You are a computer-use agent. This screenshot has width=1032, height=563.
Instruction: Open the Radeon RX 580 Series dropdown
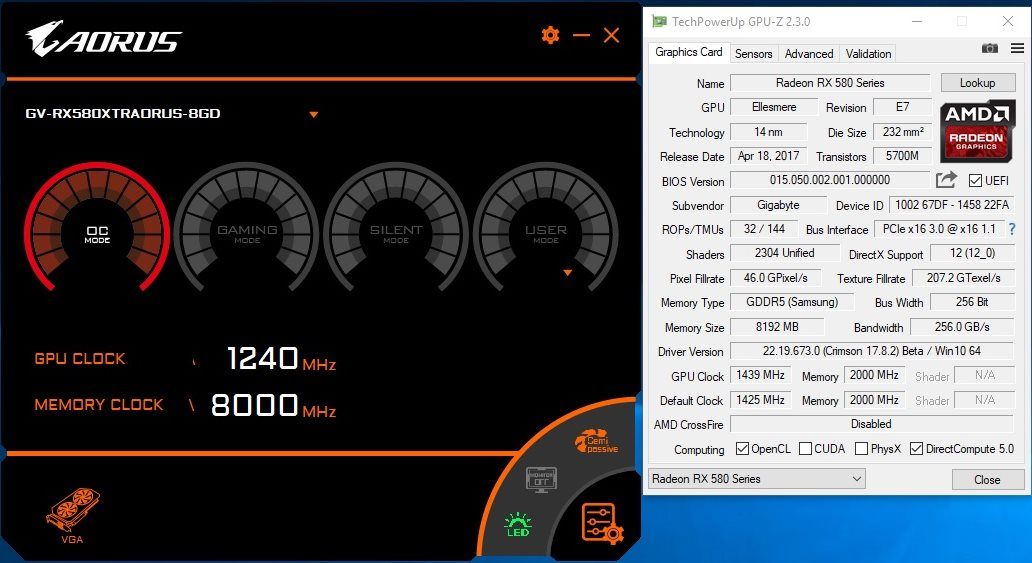(756, 479)
